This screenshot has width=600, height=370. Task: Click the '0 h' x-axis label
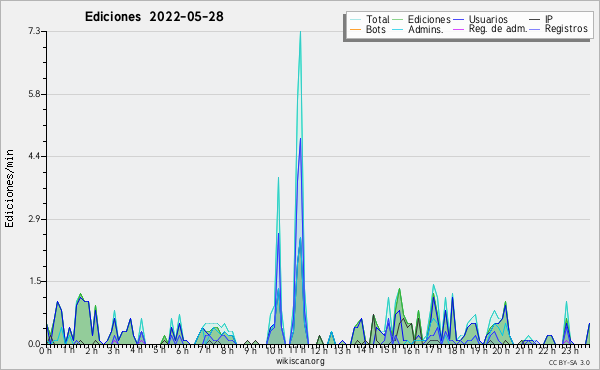click(46, 351)
